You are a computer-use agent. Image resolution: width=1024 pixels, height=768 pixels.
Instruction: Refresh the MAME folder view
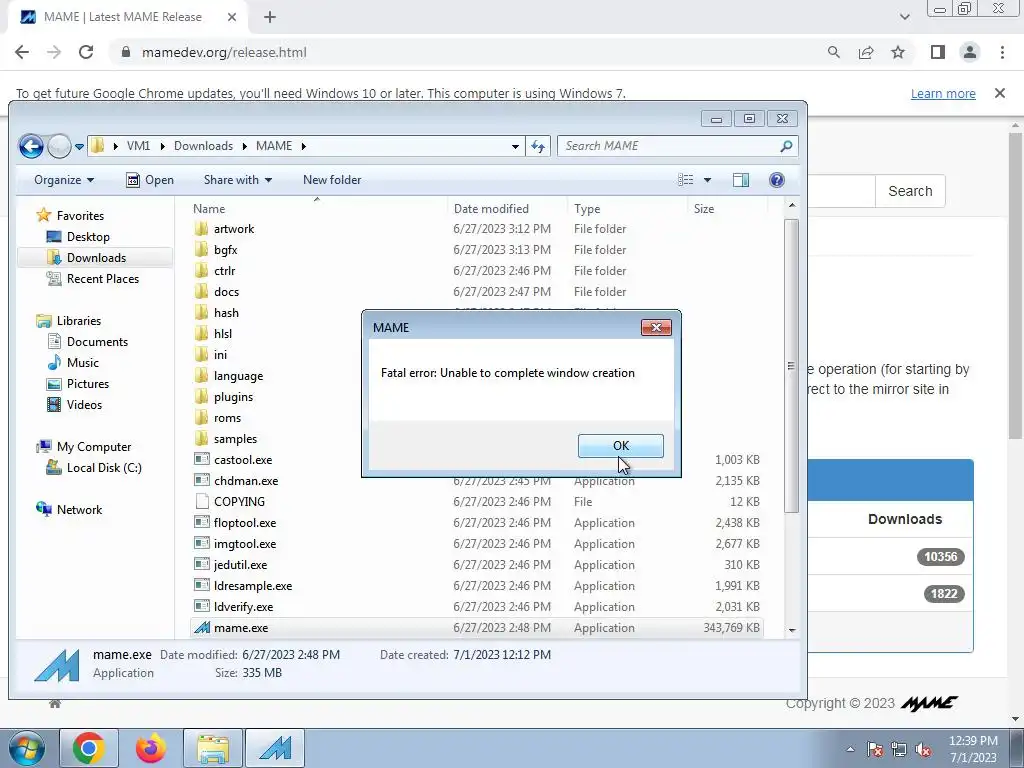pyautogui.click(x=538, y=146)
